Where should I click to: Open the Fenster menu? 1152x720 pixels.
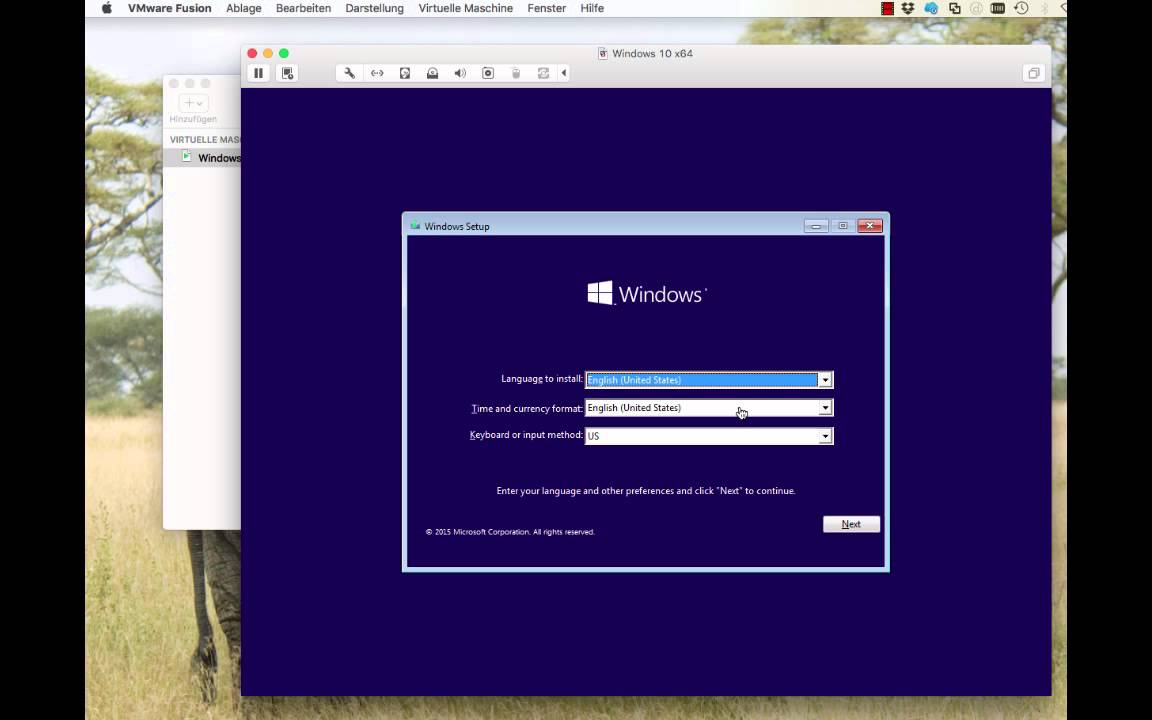click(x=547, y=8)
